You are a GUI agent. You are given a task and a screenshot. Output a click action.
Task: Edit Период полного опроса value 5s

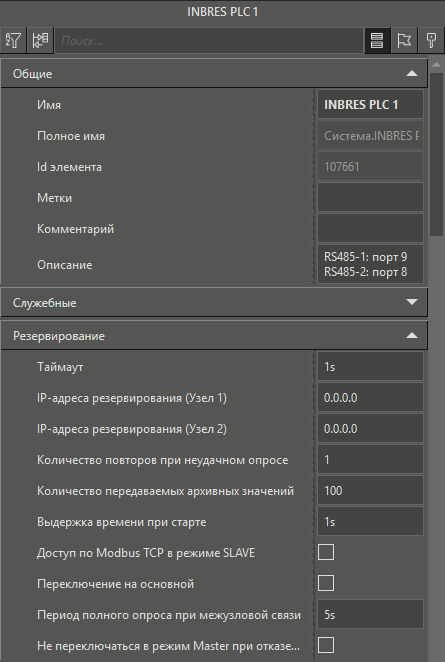[x=370, y=614]
